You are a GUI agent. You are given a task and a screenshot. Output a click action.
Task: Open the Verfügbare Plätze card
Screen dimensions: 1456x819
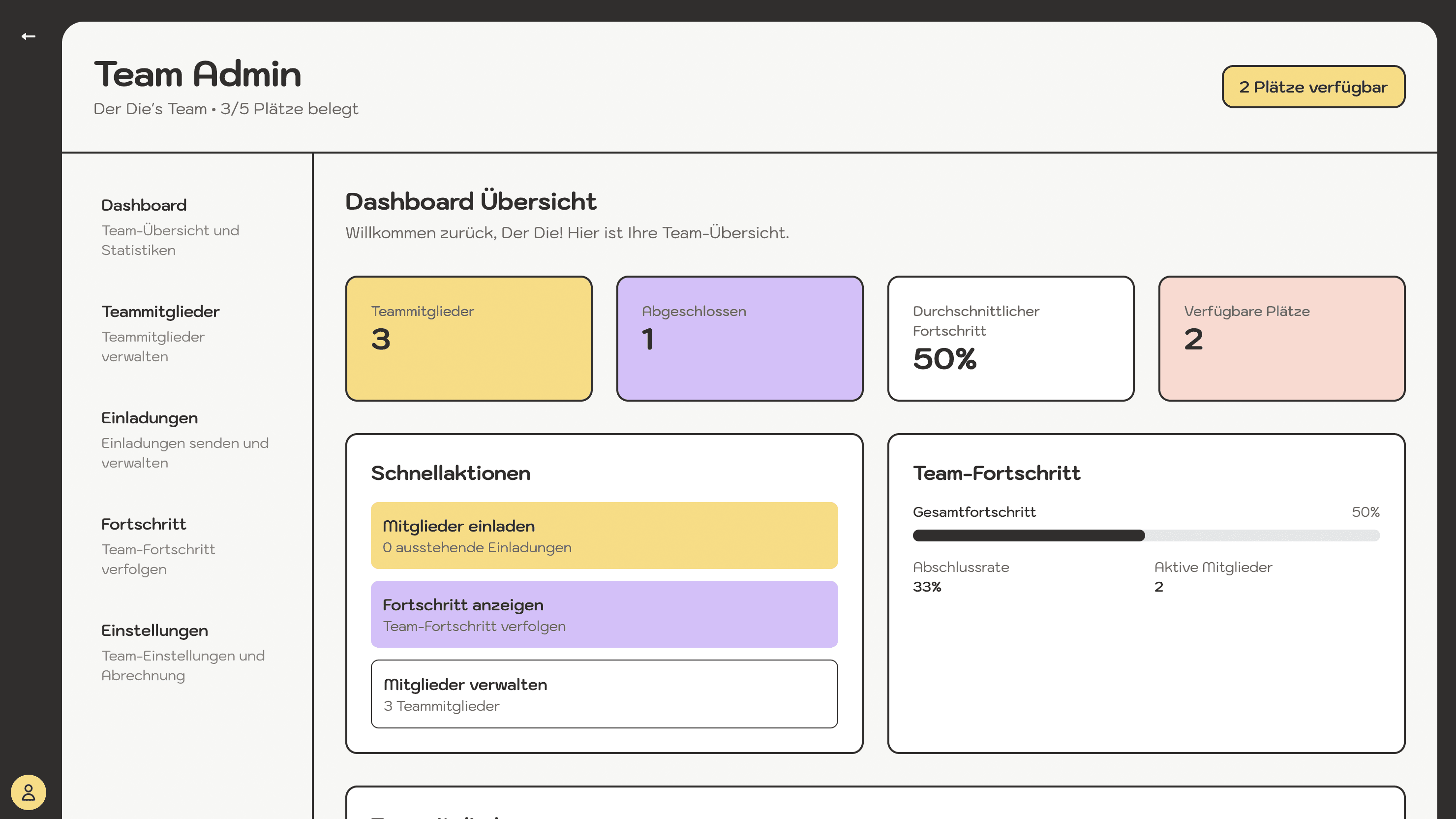point(1281,338)
